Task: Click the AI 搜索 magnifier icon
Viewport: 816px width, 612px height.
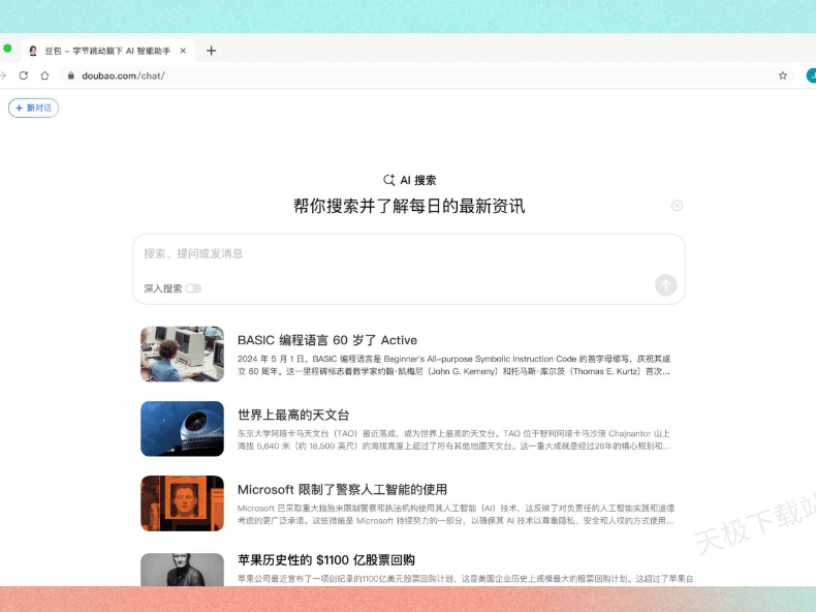Action: click(x=389, y=180)
